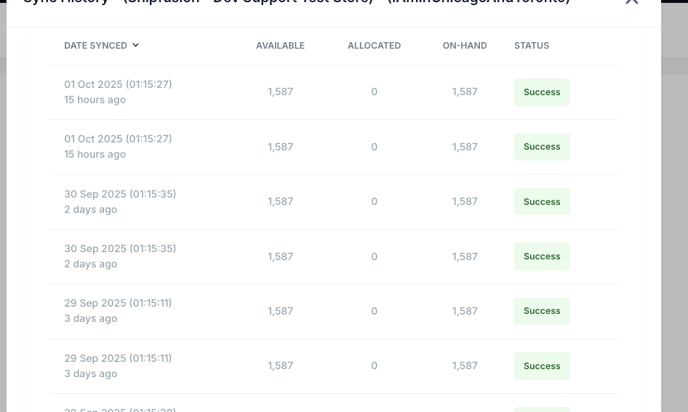Click Success badge in the topmost row
Screen dimensions: 688x412
[542, 92]
